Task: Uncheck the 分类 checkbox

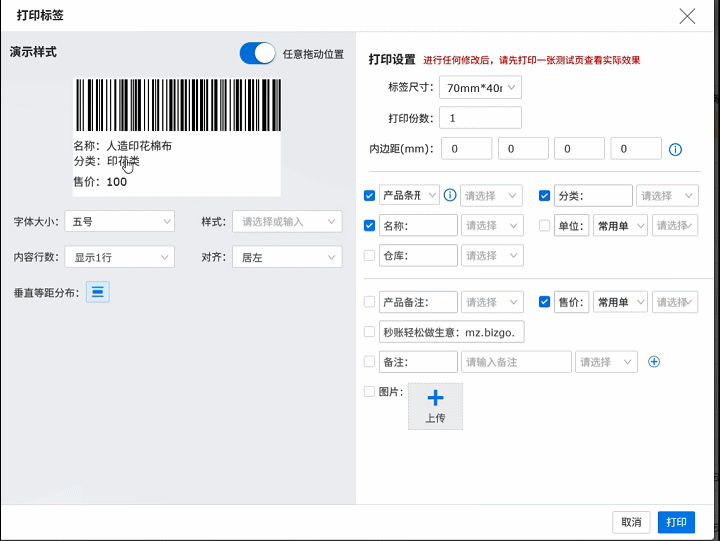Action: [x=545, y=195]
